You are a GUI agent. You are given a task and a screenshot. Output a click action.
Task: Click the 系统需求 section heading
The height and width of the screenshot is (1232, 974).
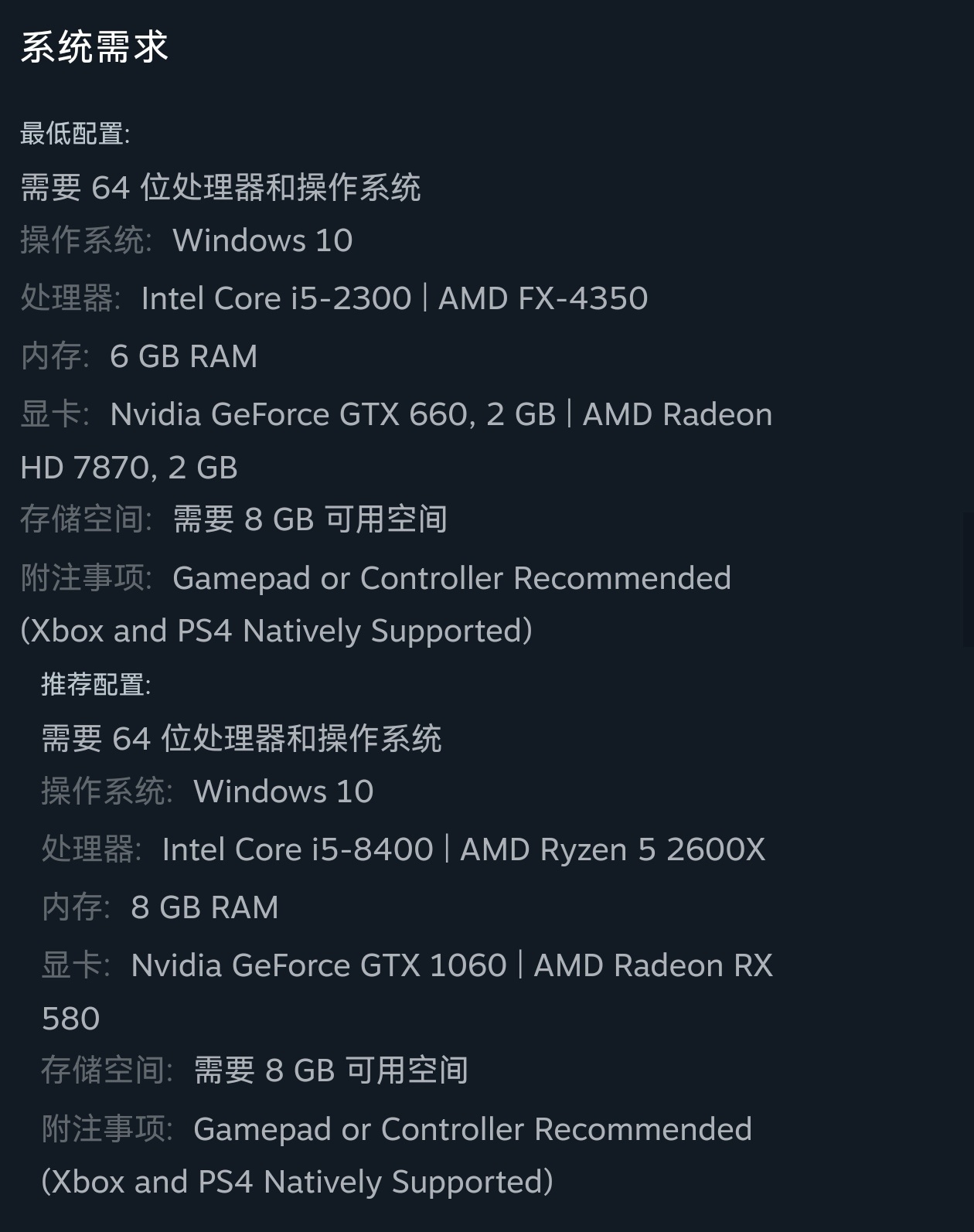pos(94,47)
